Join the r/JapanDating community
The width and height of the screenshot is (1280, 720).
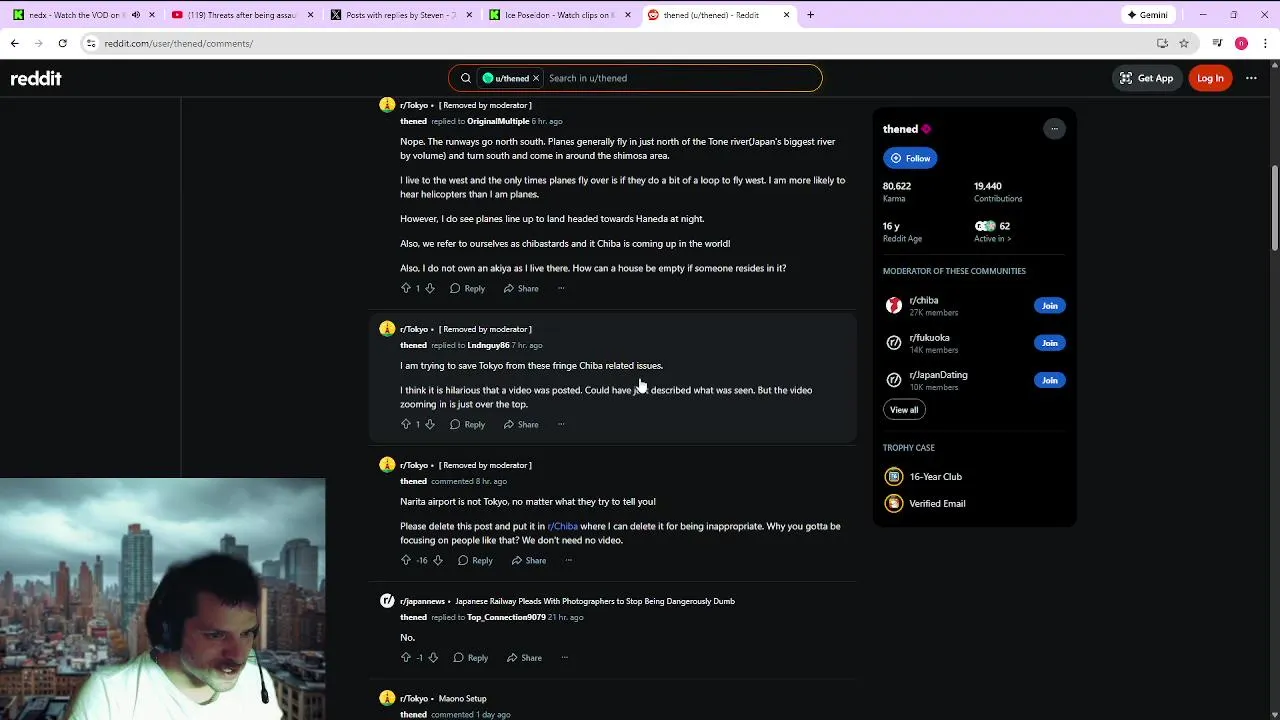tap(1049, 380)
